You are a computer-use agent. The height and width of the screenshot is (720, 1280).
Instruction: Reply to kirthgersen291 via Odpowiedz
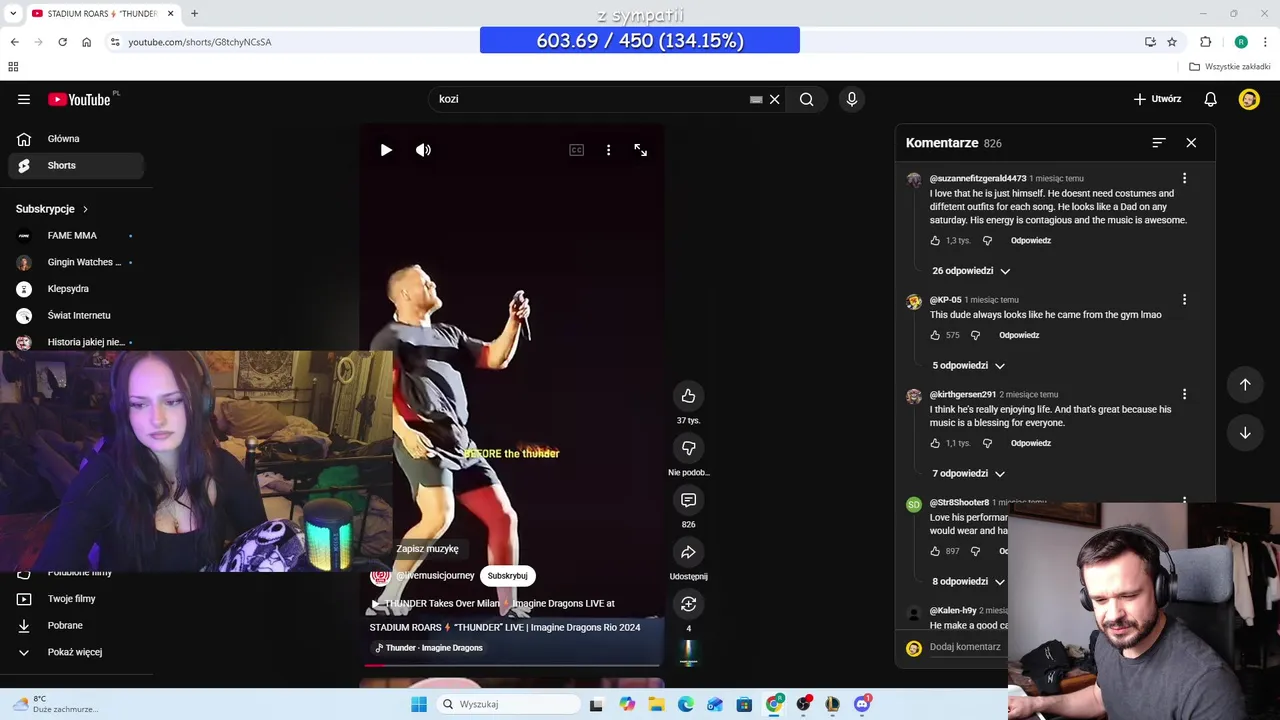[x=1030, y=443]
